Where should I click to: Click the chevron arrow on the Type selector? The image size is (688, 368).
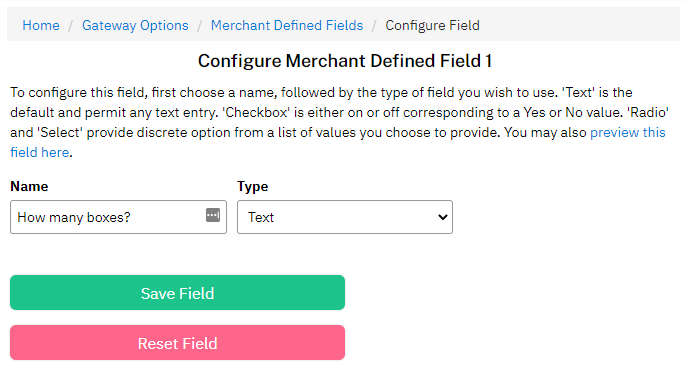[x=443, y=217]
